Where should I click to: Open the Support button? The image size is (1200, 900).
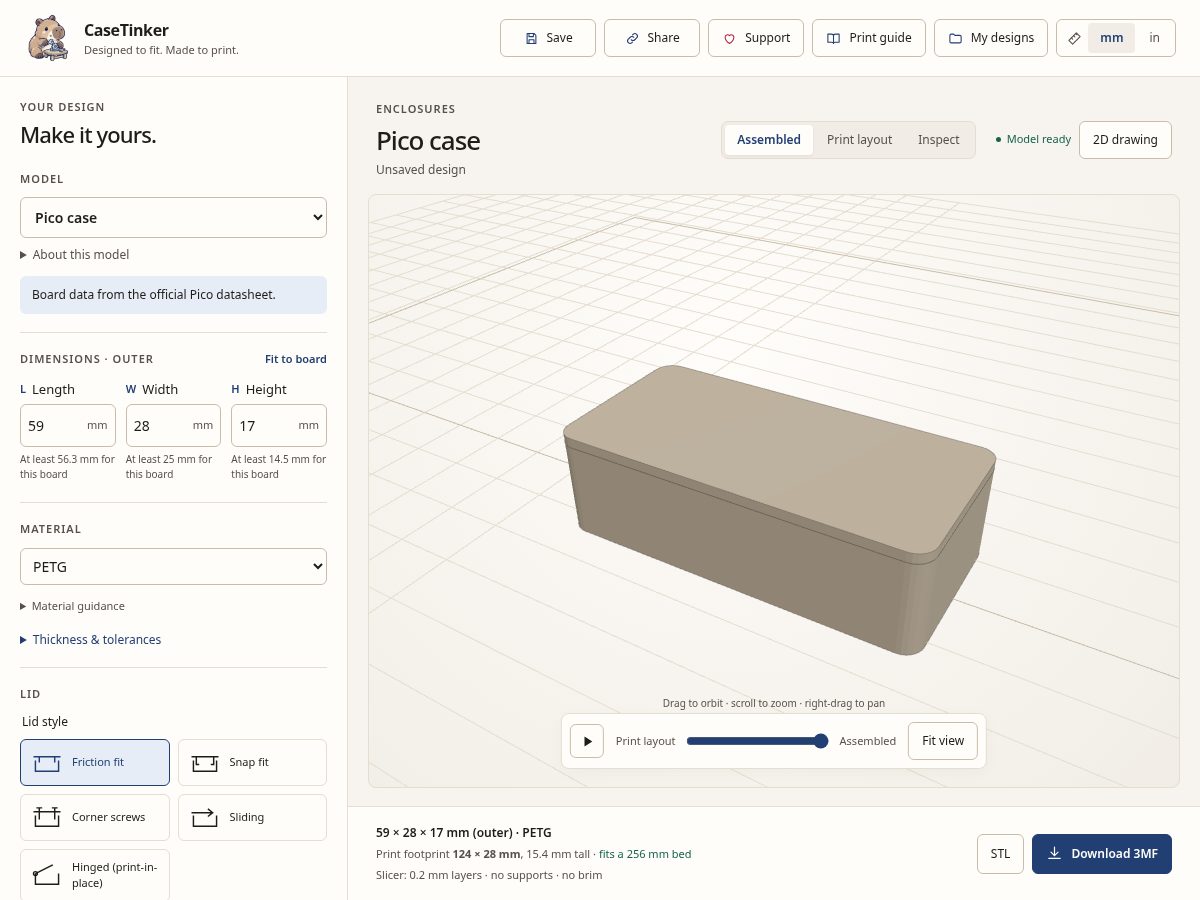[756, 38]
